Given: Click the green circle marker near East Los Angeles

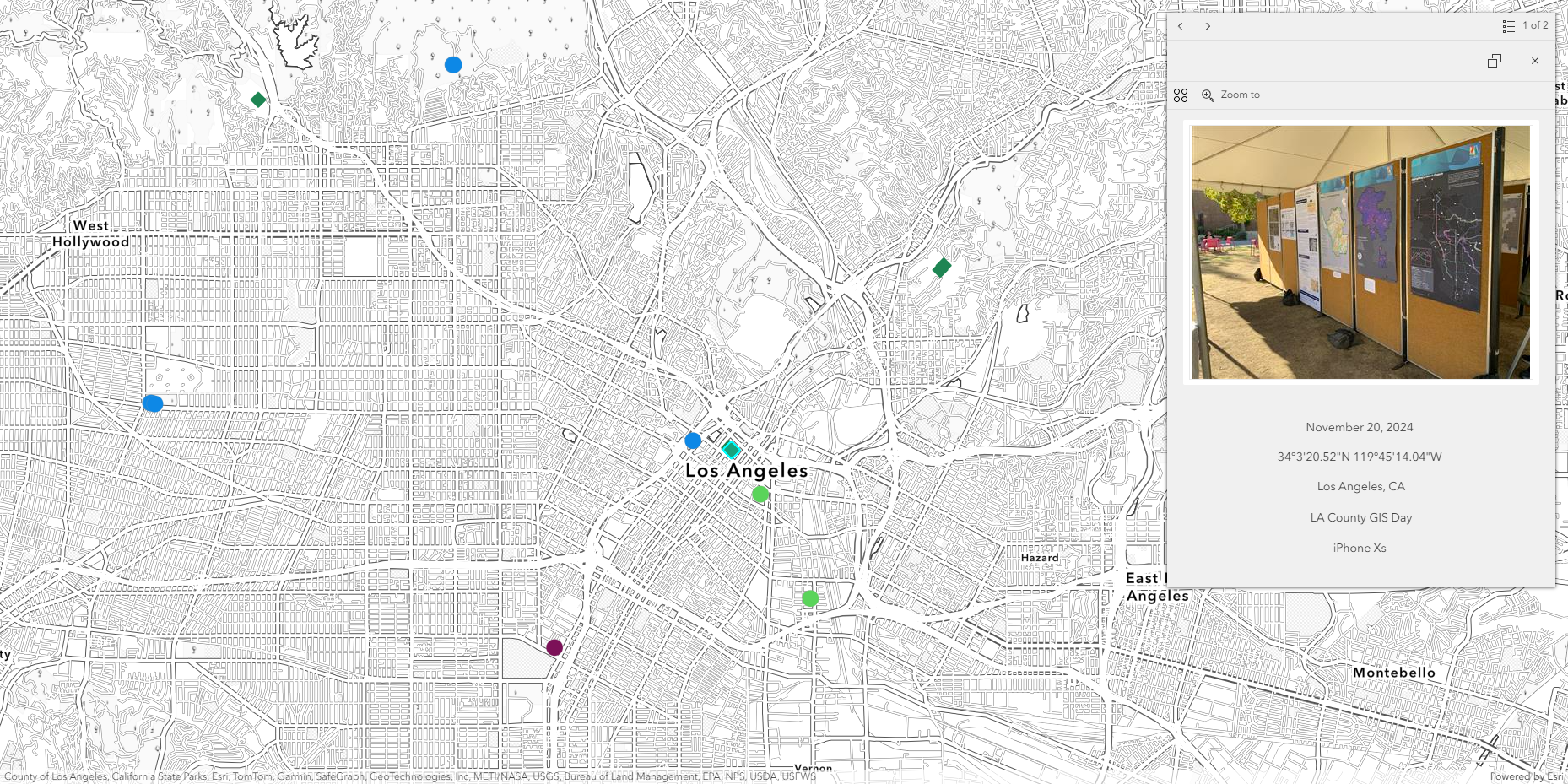Looking at the screenshot, I should click(811, 598).
